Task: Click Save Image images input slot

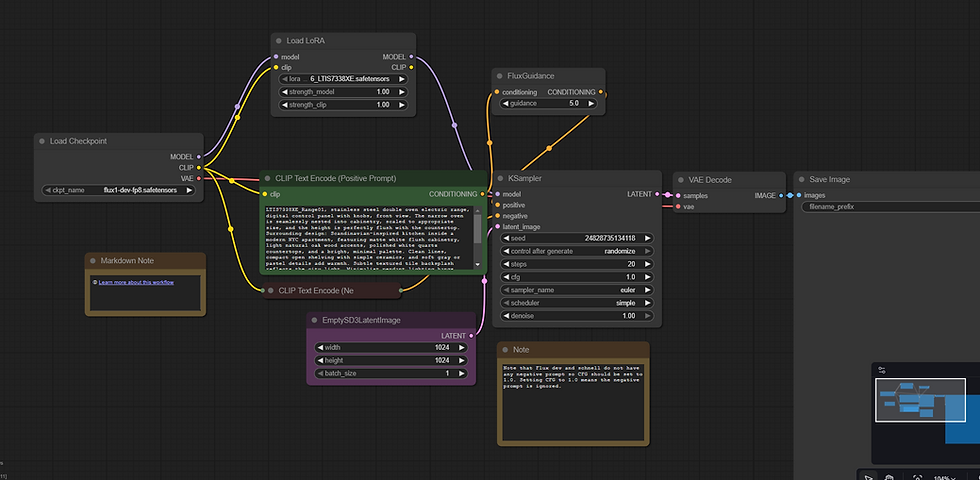Action: pyautogui.click(x=799, y=195)
